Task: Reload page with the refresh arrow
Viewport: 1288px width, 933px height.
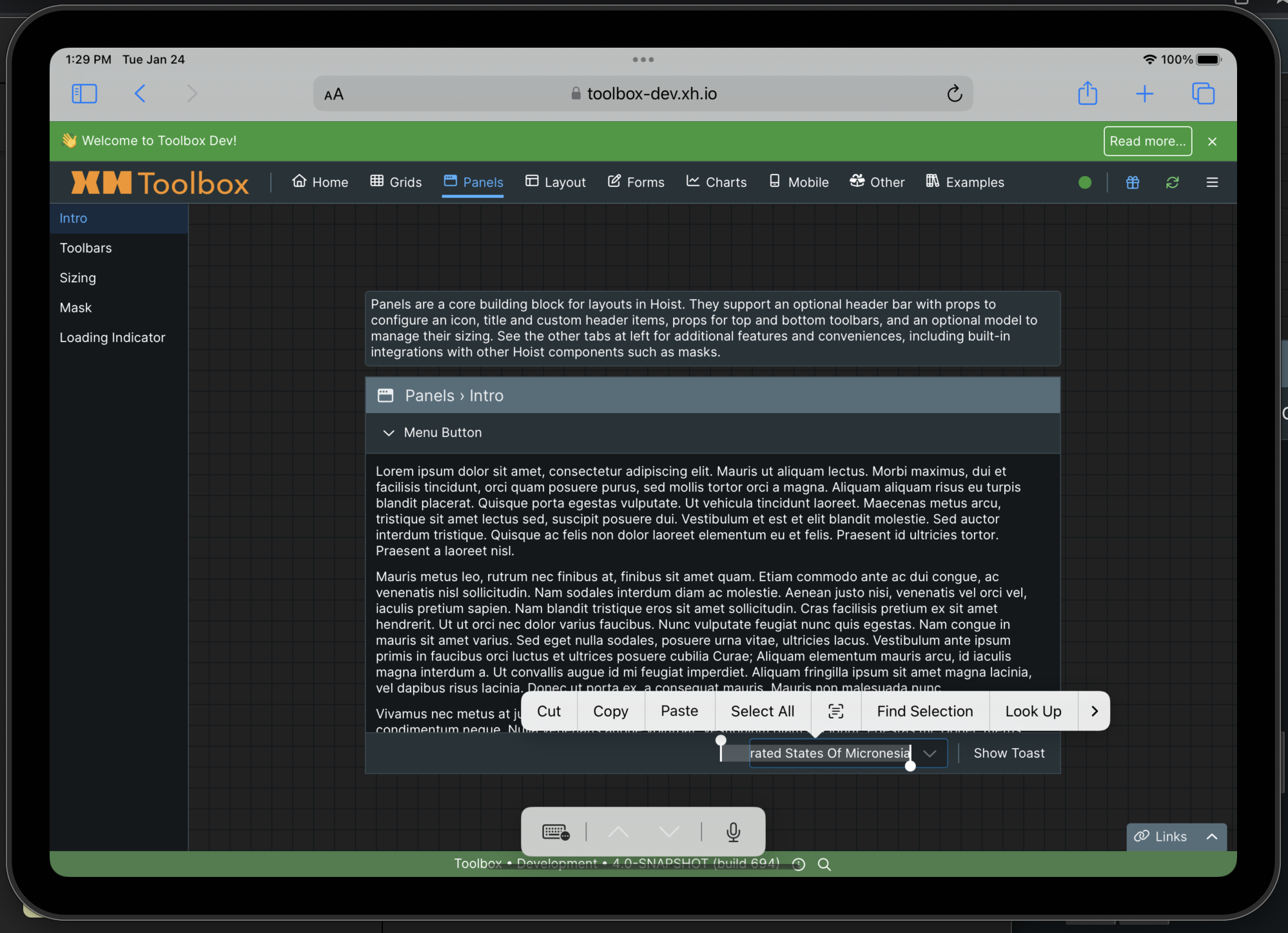Action: click(955, 94)
